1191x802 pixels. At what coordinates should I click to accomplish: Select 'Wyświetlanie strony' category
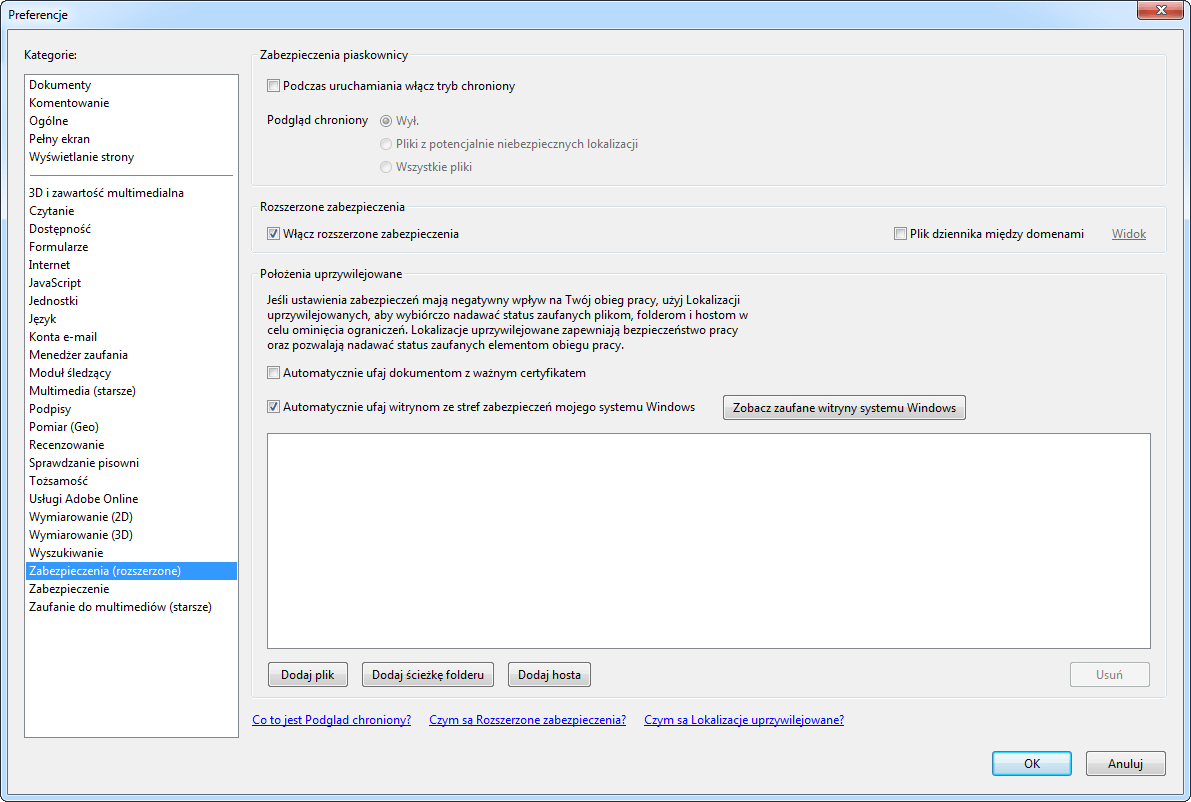click(131, 157)
